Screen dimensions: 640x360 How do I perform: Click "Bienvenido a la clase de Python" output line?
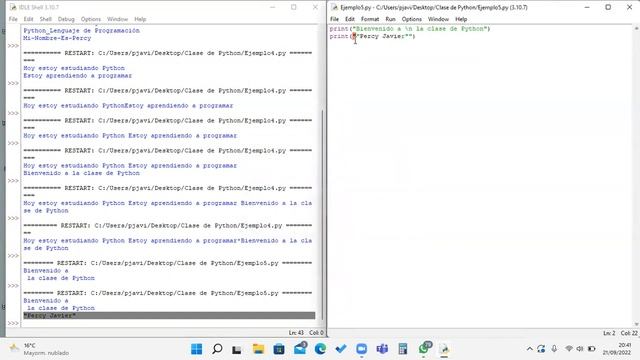click(81, 173)
